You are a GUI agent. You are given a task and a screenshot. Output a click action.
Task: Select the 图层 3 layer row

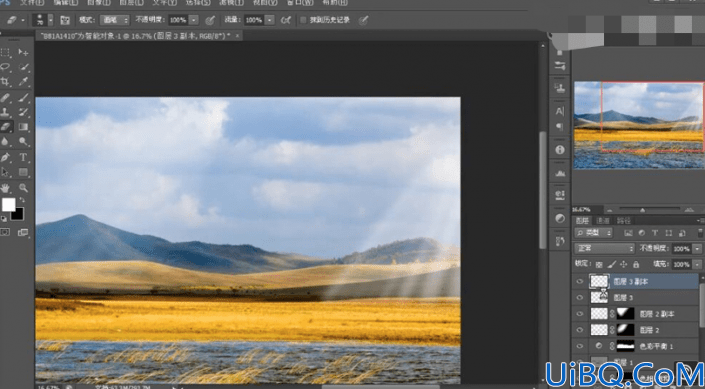[636, 297]
